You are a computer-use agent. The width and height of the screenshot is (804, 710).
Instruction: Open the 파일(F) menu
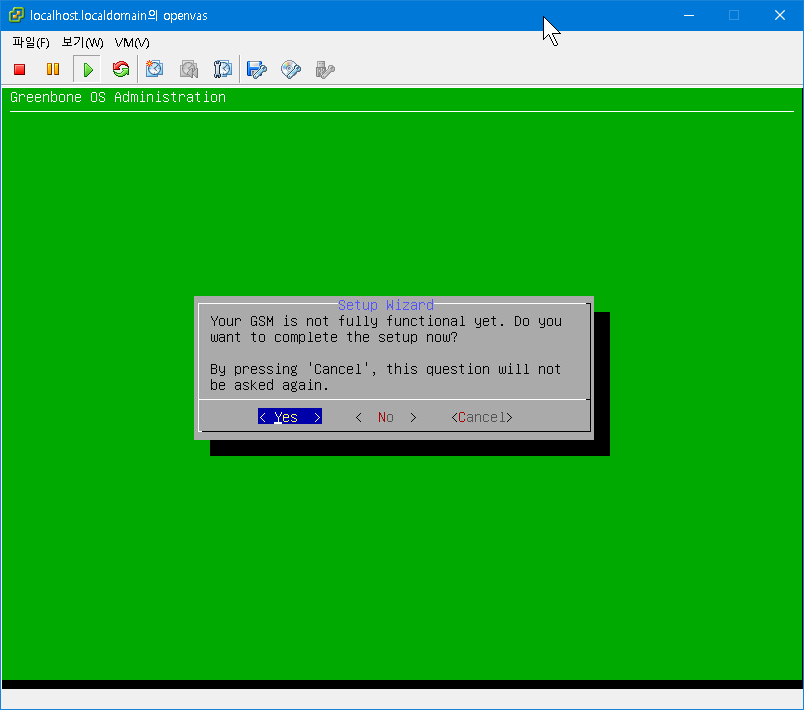[31, 43]
